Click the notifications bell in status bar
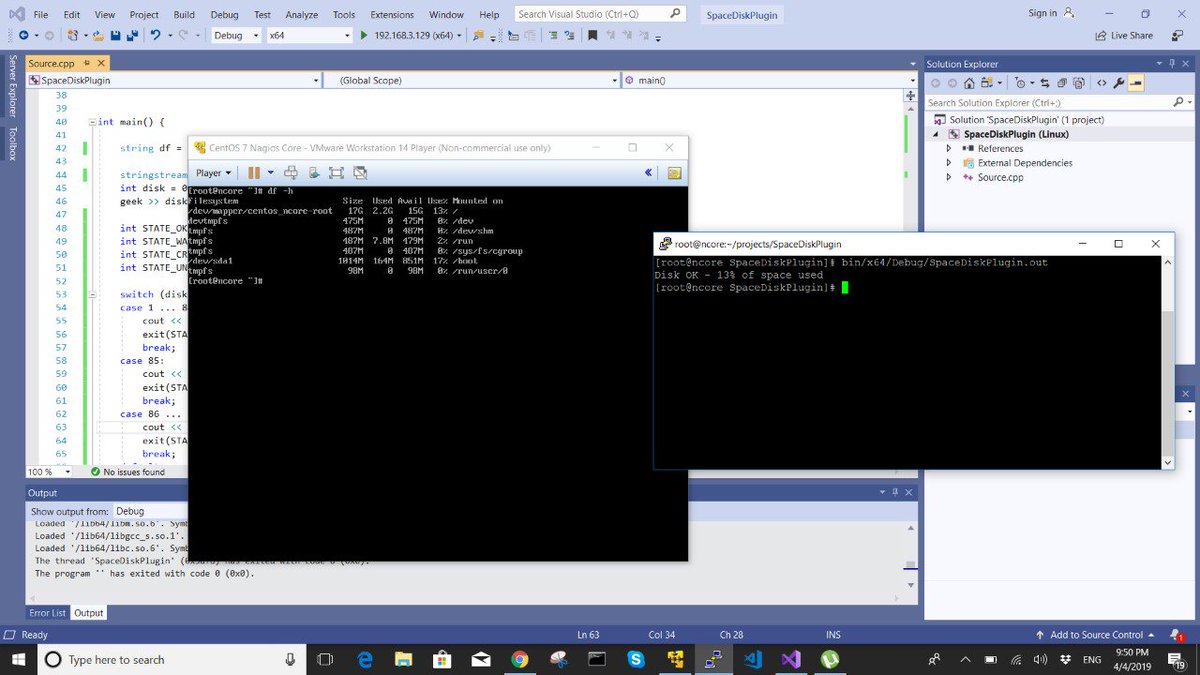The height and width of the screenshot is (675, 1200). coord(1178,635)
